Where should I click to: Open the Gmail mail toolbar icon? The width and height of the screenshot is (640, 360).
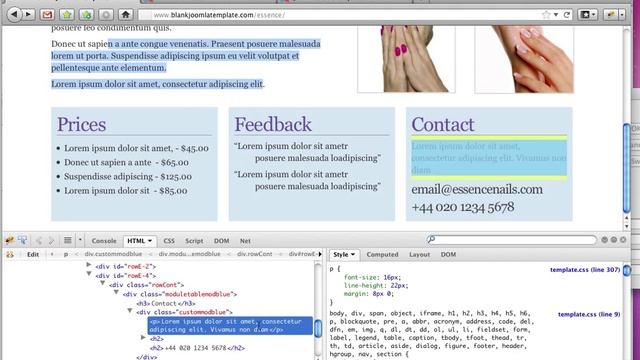coord(47,15)
